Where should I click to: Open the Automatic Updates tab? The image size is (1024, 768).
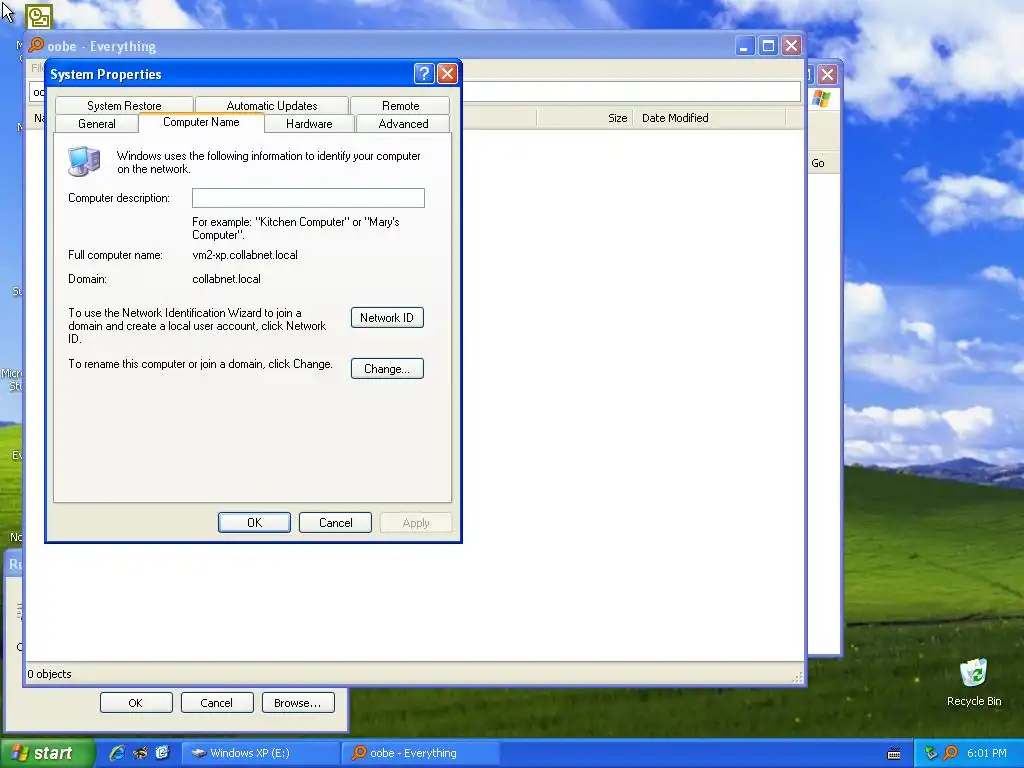click(x=272, y=105)
